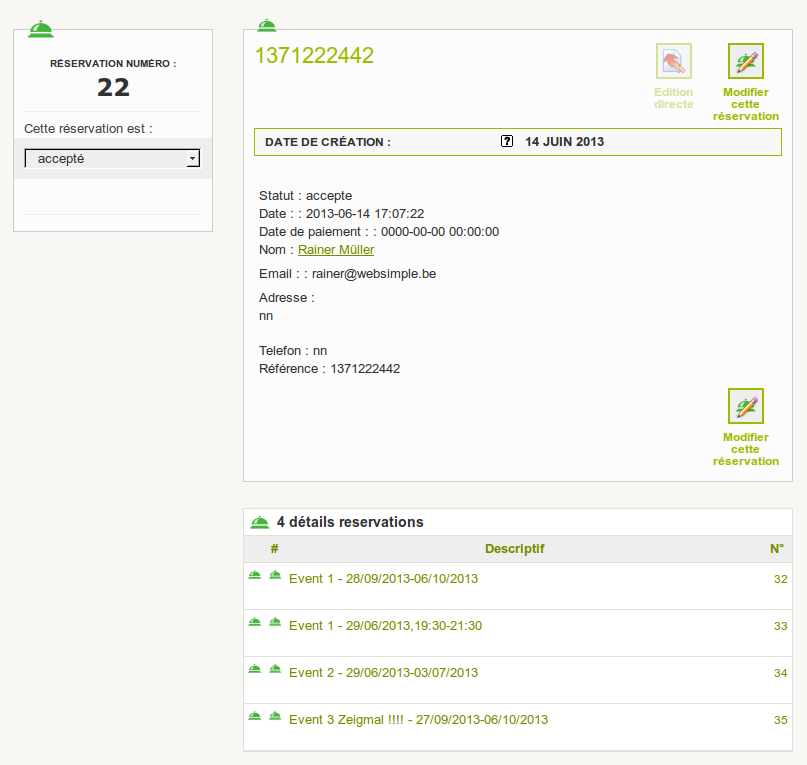Click top Modifier cette réservation pencil icon

tap(745, 62)
